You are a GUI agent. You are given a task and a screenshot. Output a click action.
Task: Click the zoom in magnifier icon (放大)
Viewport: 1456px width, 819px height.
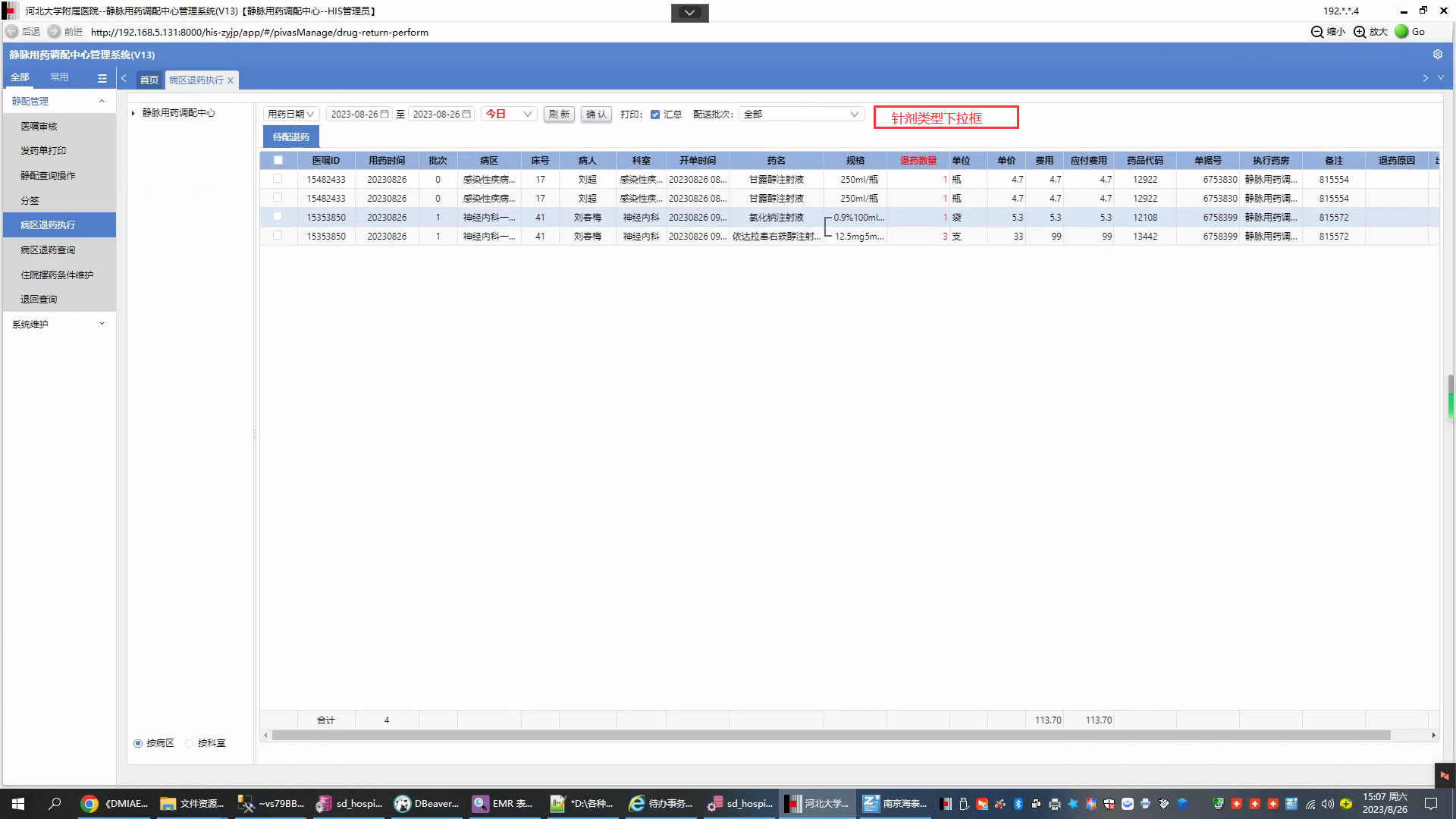1360,32
